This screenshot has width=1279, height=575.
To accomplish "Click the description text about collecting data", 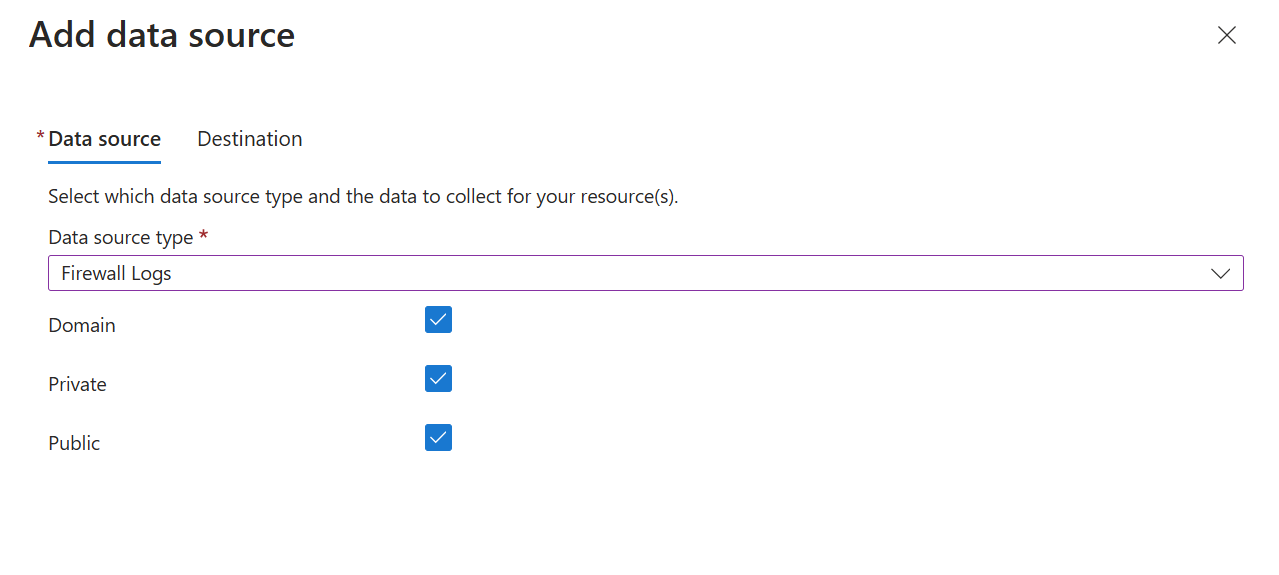I will [x=363, y=196].
